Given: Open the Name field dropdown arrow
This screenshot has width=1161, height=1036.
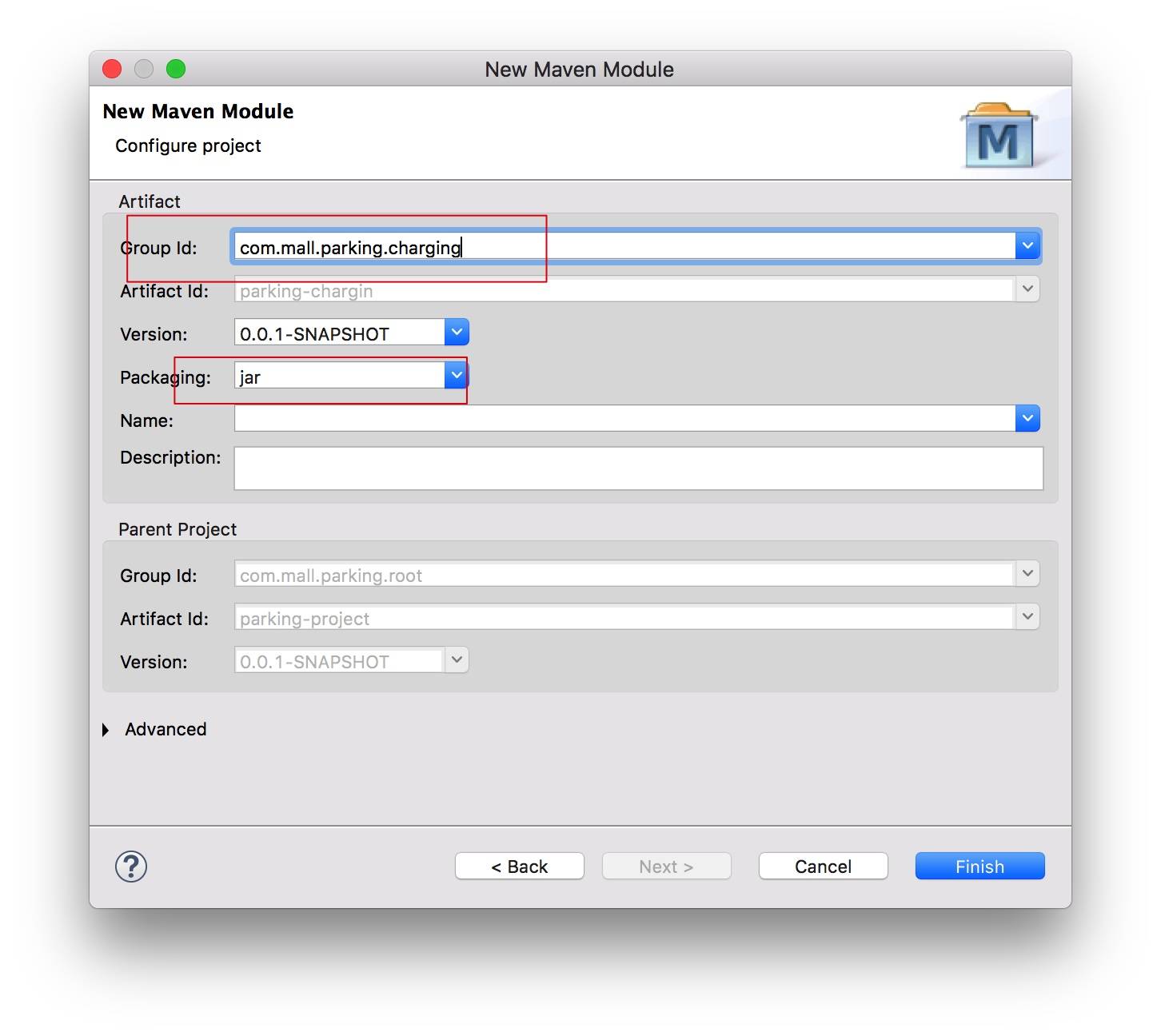Looking at the screenshot, I should [x=1027, y=418].
